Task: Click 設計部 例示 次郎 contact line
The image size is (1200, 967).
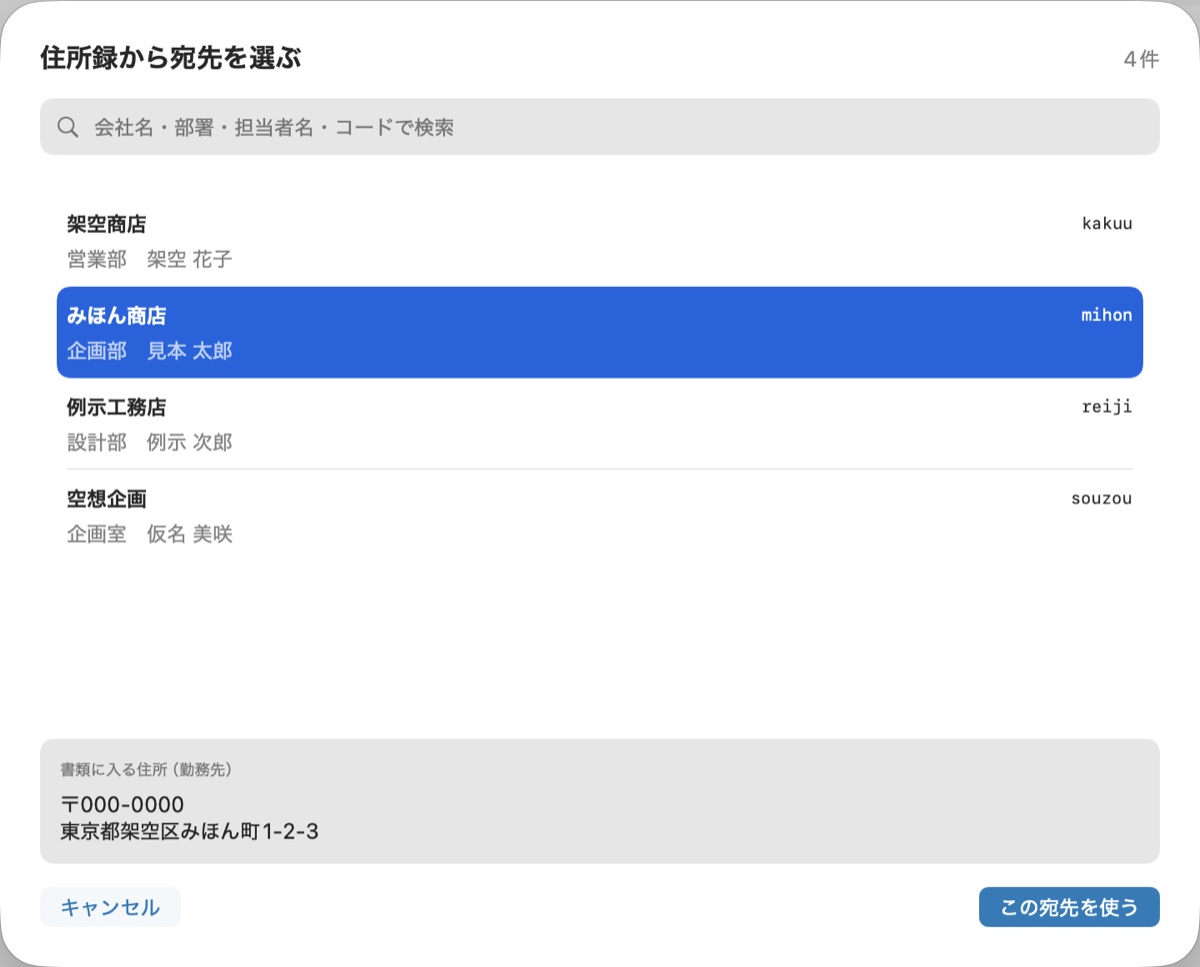Action: (149, 443)
